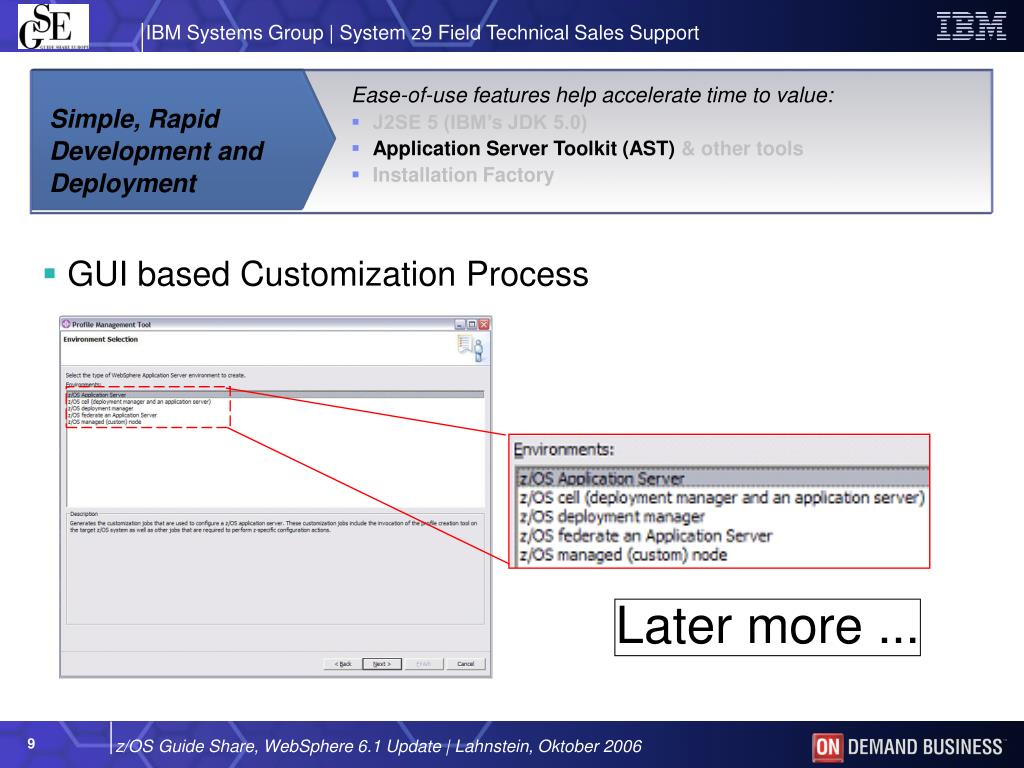Click the Next > button in the wizard
The width and height of the screenshot is (1024, 768).
(382, 664)
